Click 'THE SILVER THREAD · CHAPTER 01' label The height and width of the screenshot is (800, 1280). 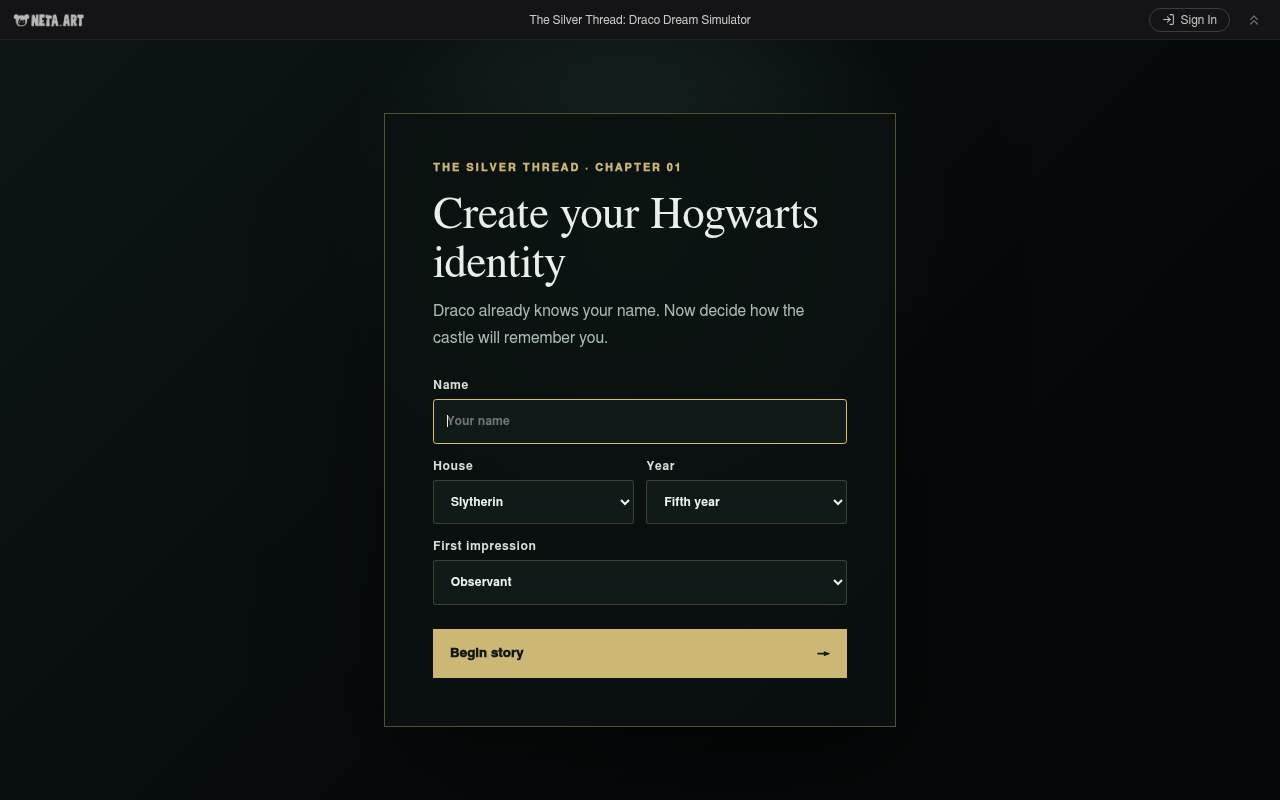[x=557, y=167]
